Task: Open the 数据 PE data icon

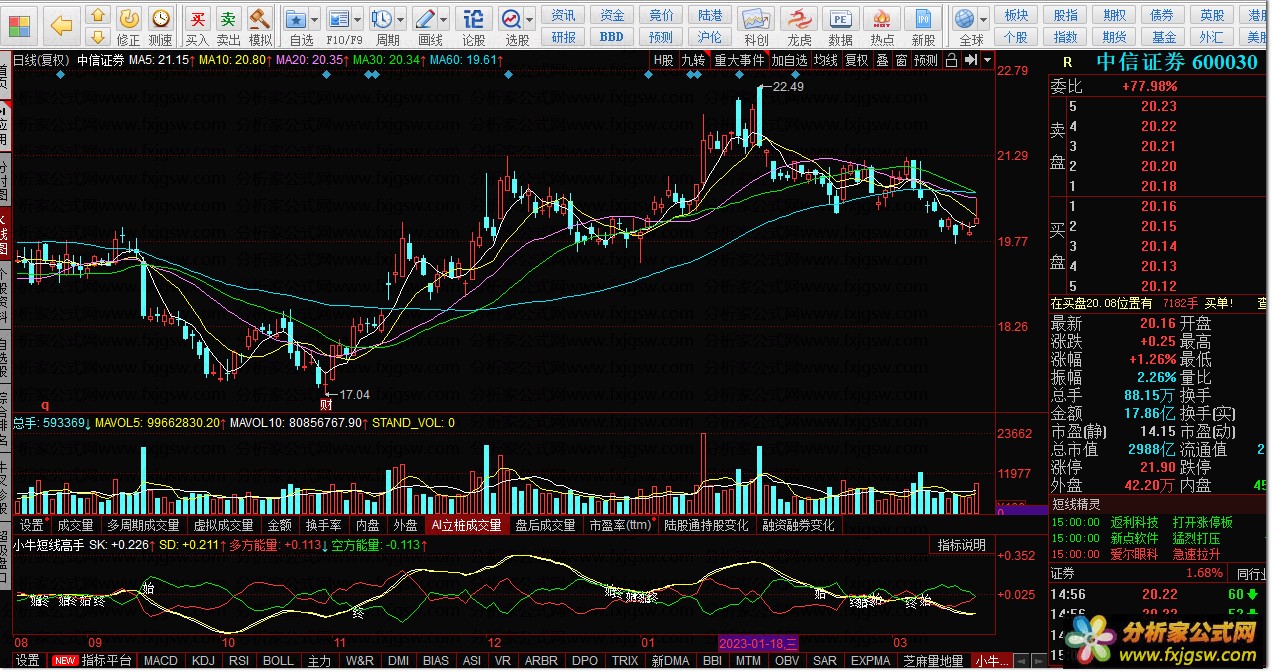Action: click(841, 26)
